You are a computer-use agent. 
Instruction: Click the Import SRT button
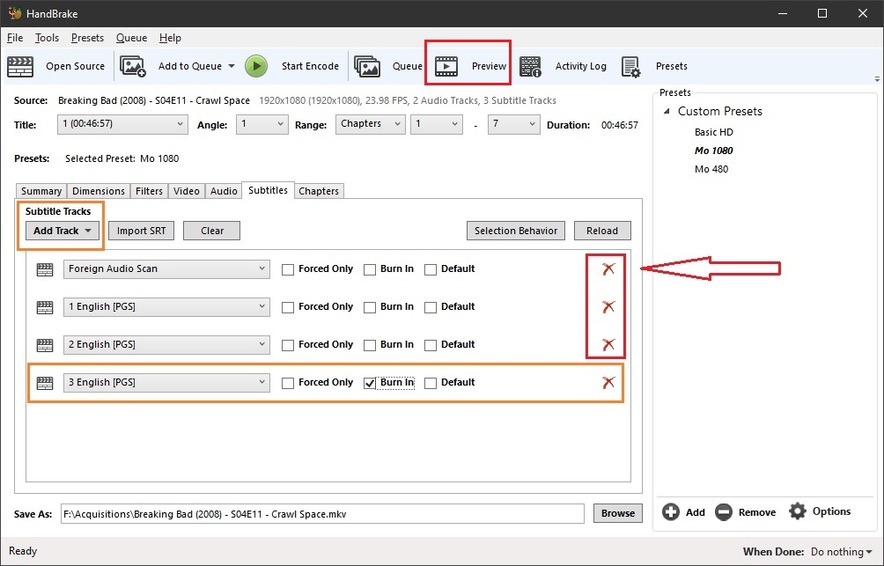141,231
